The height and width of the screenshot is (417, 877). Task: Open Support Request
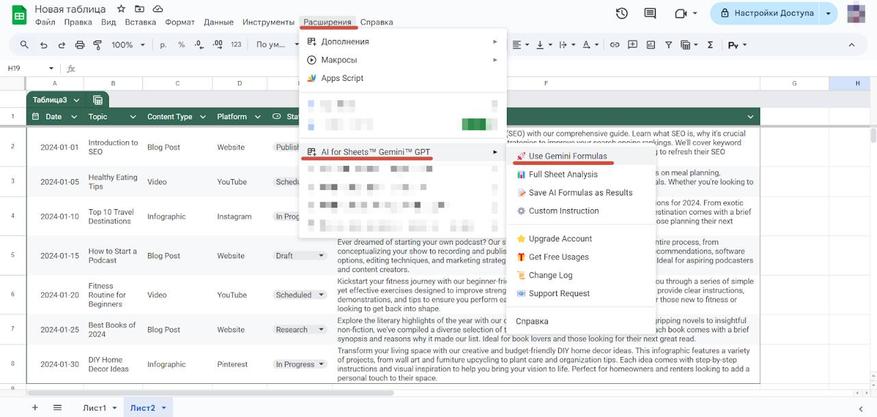click(x=581, y=293)
